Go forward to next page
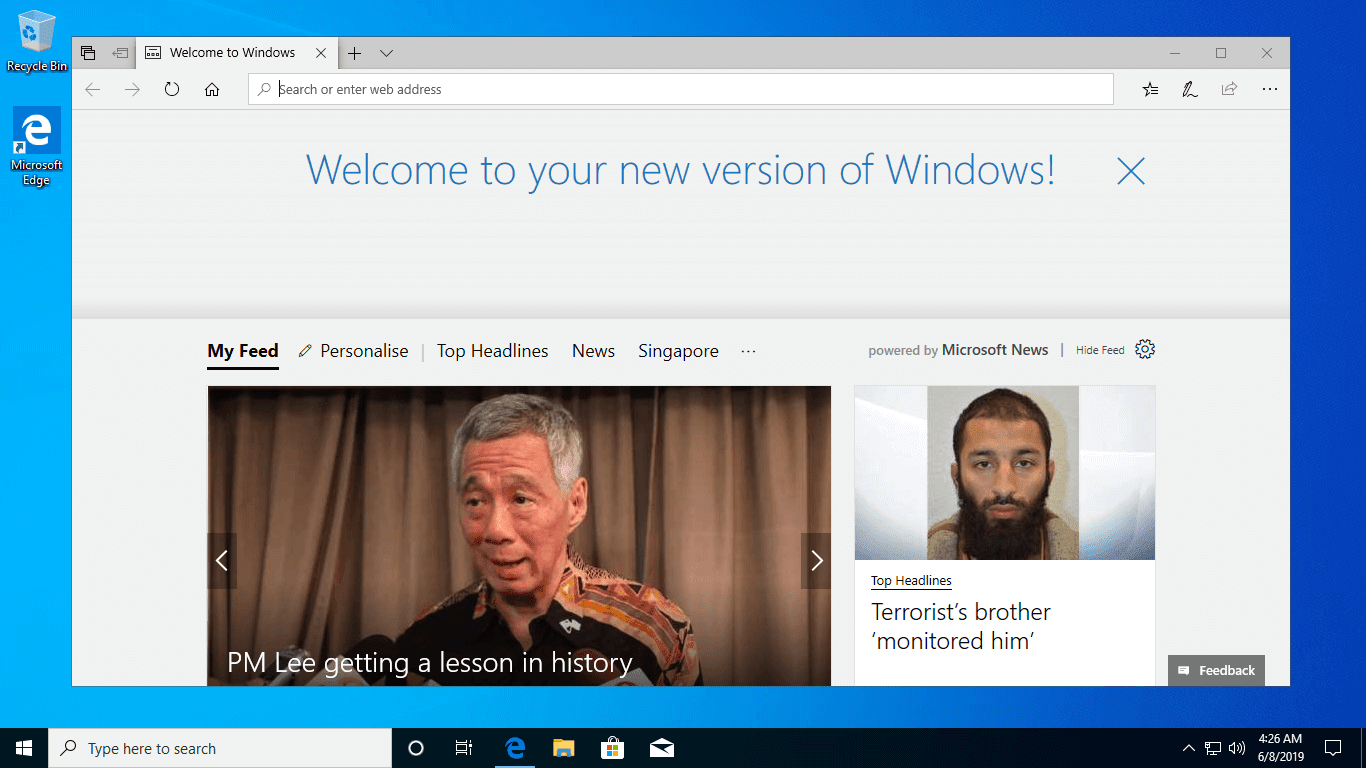Screen dimensions: 1366x768 [x=132, y=89]
